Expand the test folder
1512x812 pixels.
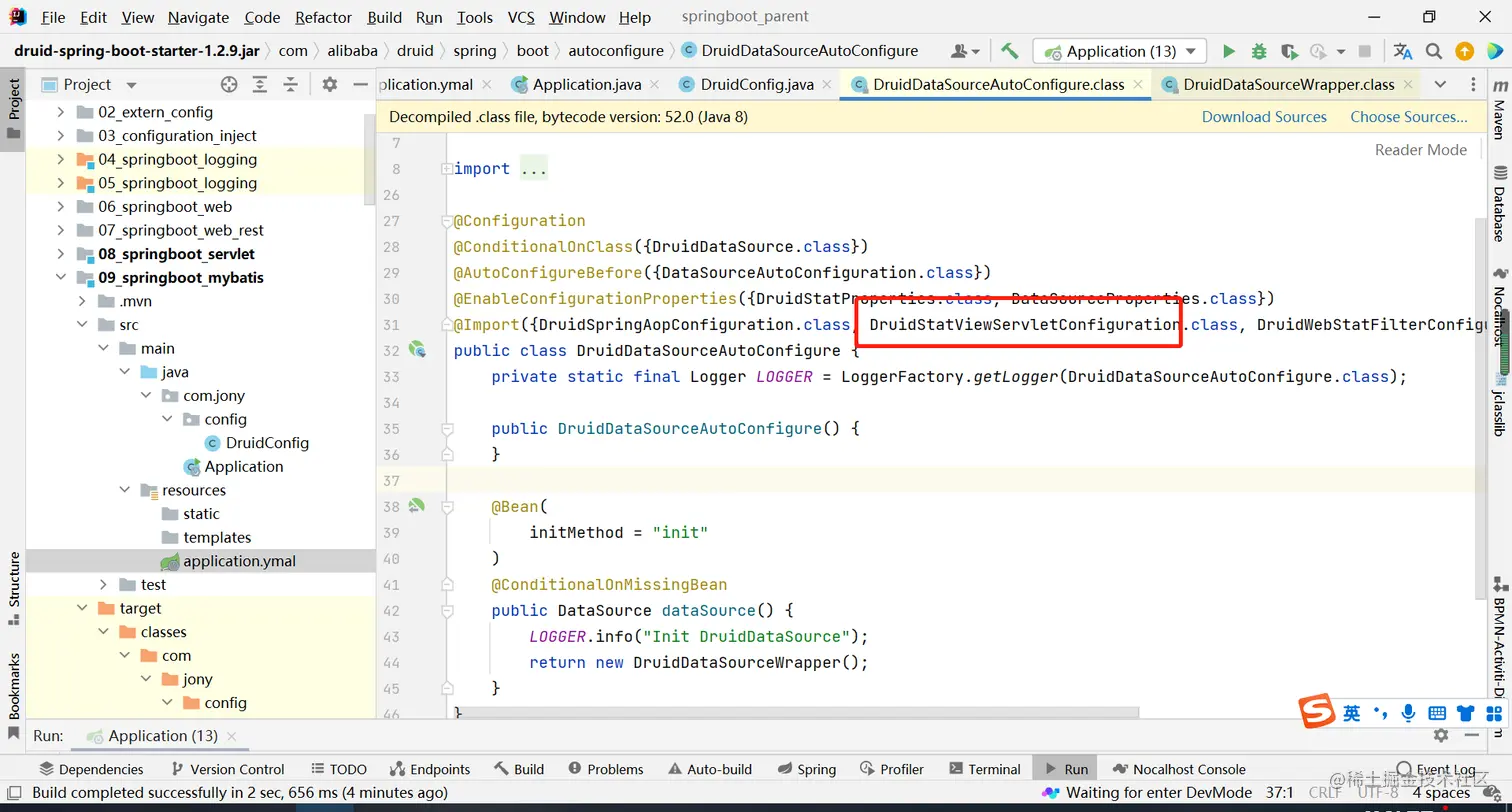coord(103,585)
